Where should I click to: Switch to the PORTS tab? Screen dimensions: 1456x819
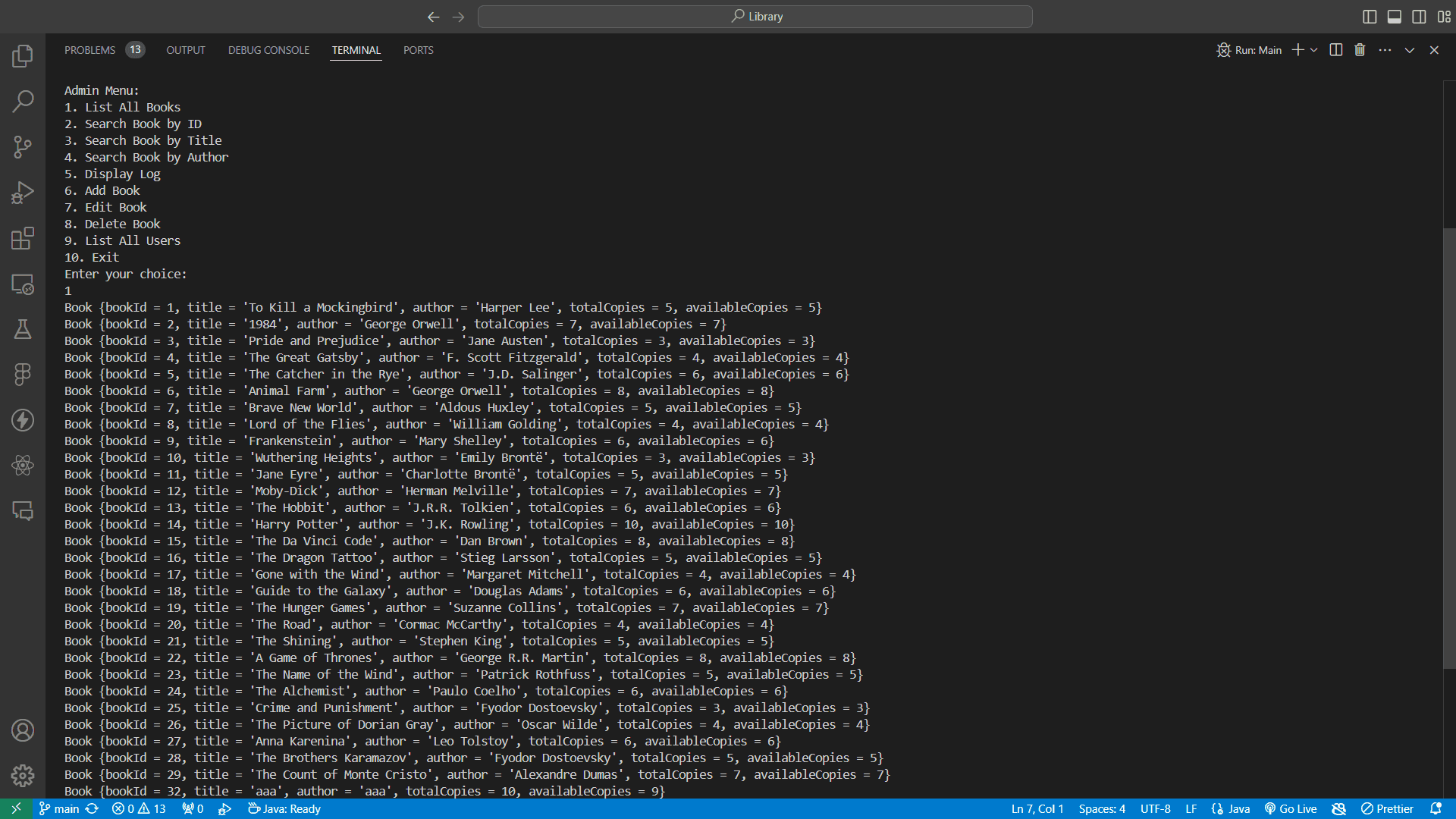419,50
